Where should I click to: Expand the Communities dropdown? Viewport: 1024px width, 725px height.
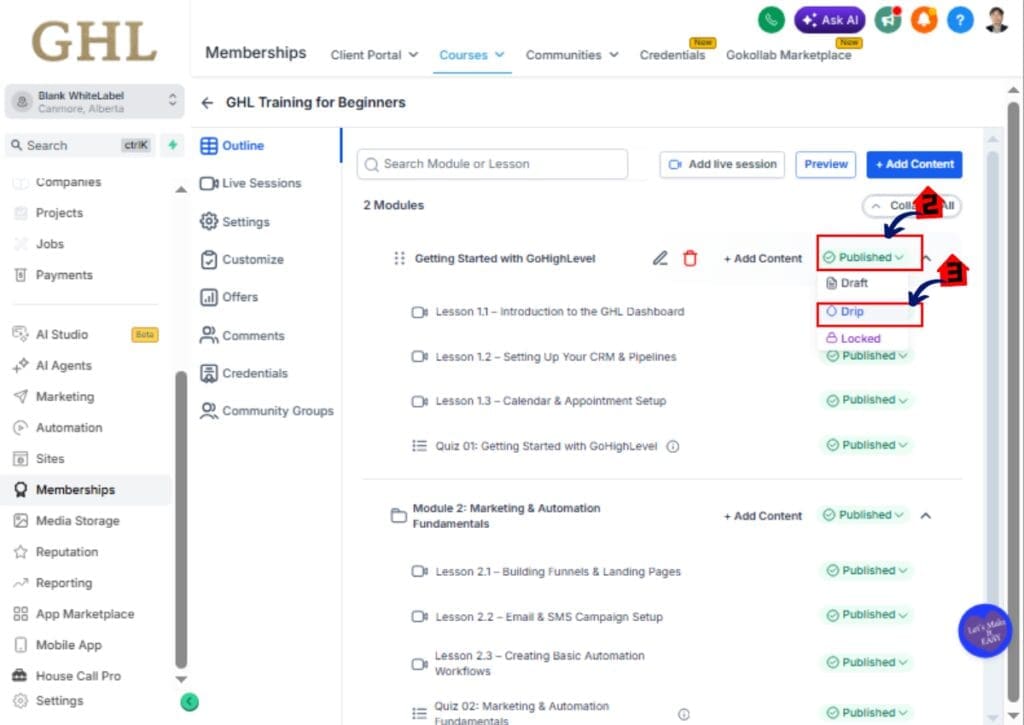tap(572, 55)
